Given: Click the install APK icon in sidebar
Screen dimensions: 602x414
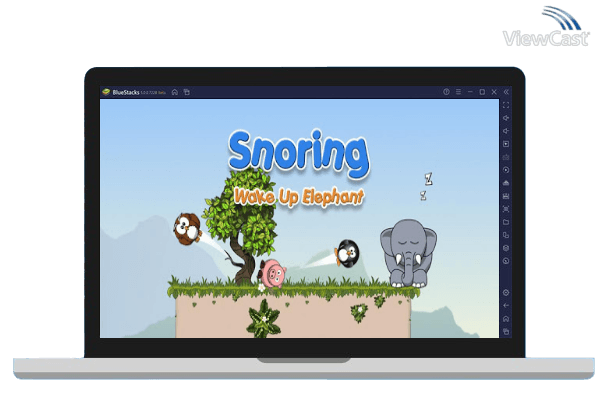Looking at the screenshot, I should [x=506, y=183].
